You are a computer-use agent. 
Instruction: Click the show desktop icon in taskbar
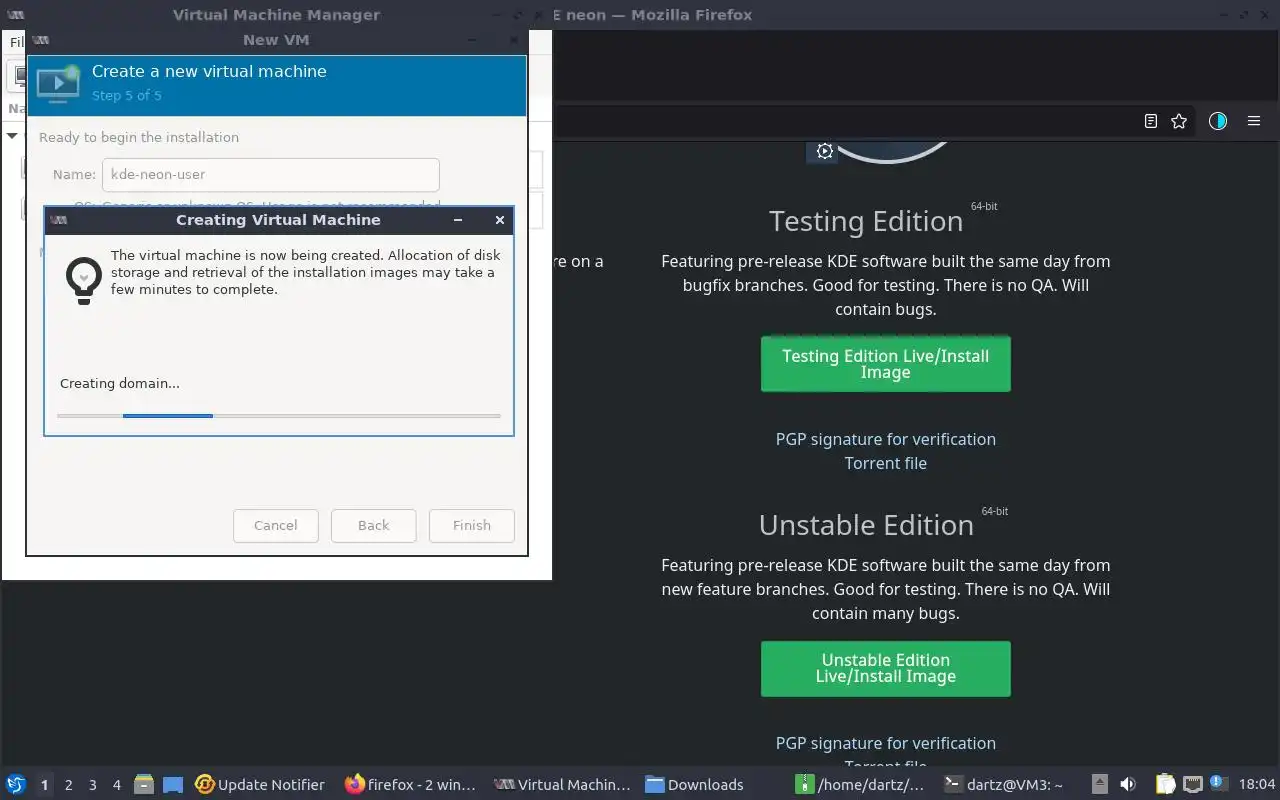(x=173, y=784)
